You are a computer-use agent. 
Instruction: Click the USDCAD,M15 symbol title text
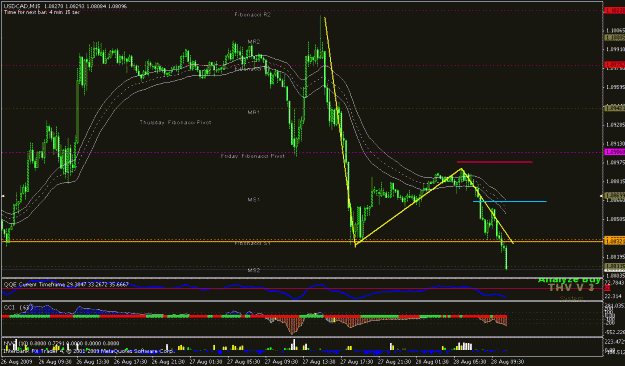coord(22,6)
